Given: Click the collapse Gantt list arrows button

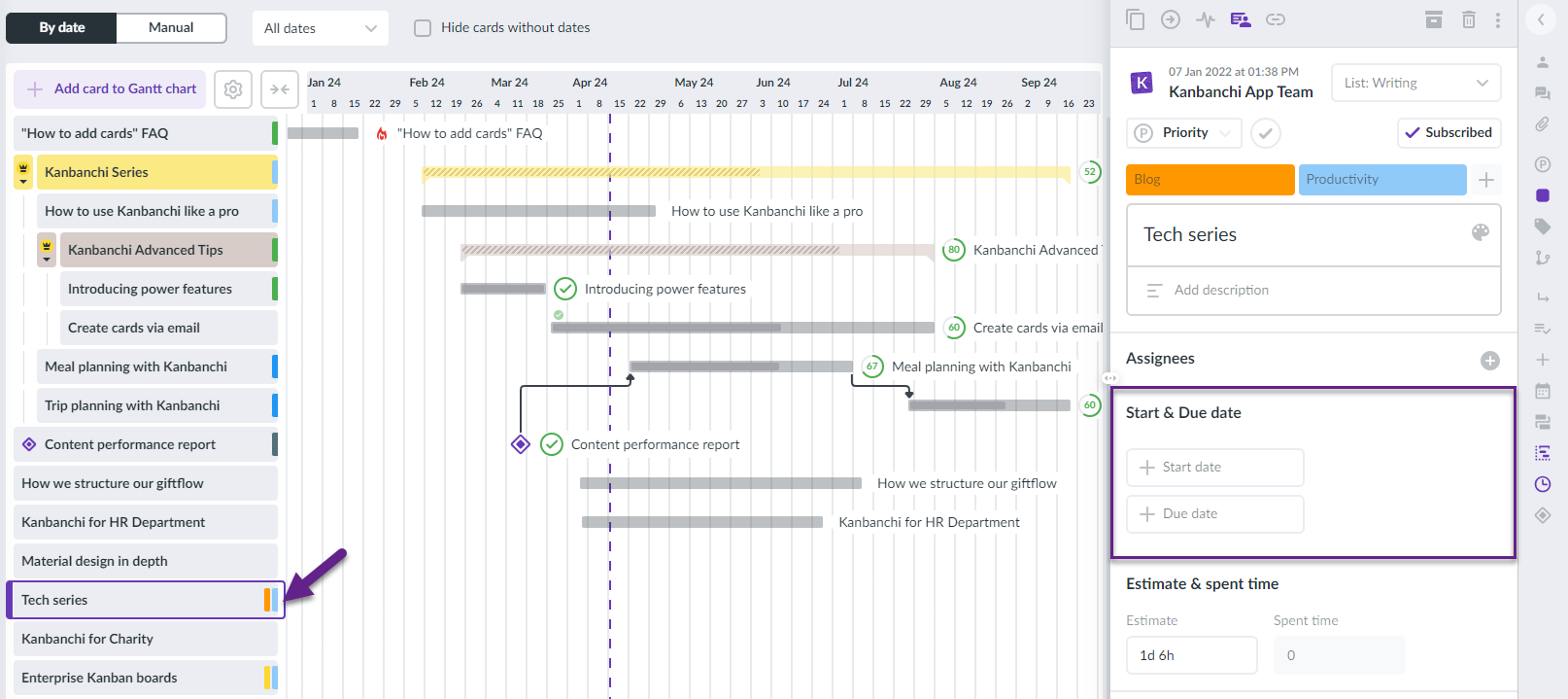Looking at the screenshot, I should 280,89.
